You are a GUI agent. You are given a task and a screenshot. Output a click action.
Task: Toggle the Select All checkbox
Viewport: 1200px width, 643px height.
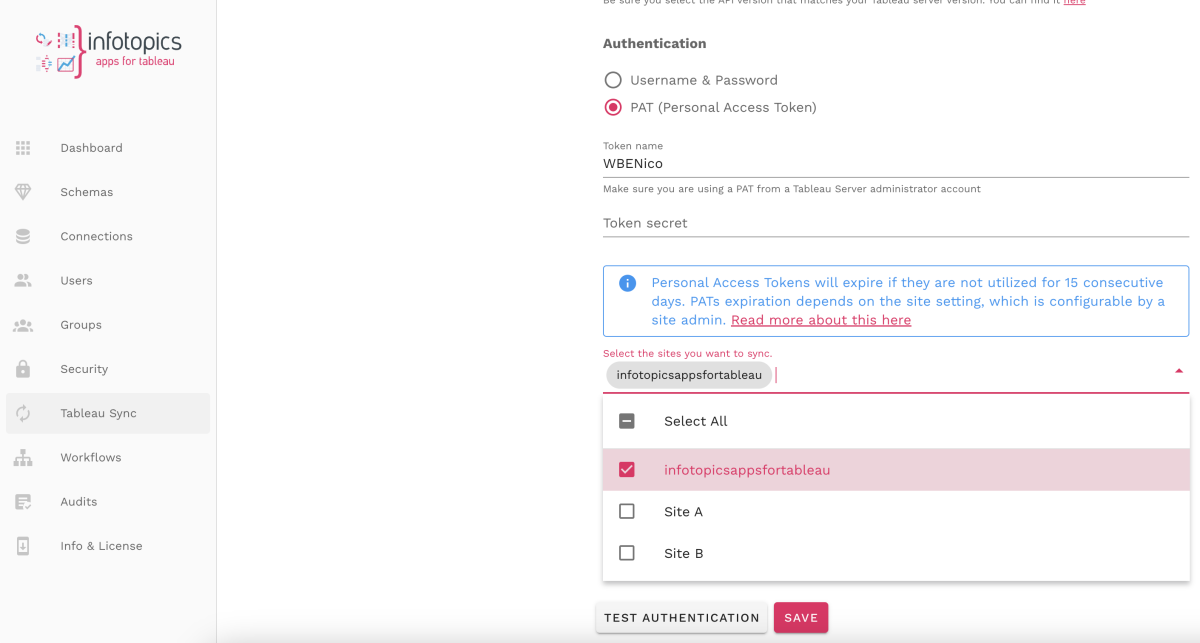[x=627, y=421]
